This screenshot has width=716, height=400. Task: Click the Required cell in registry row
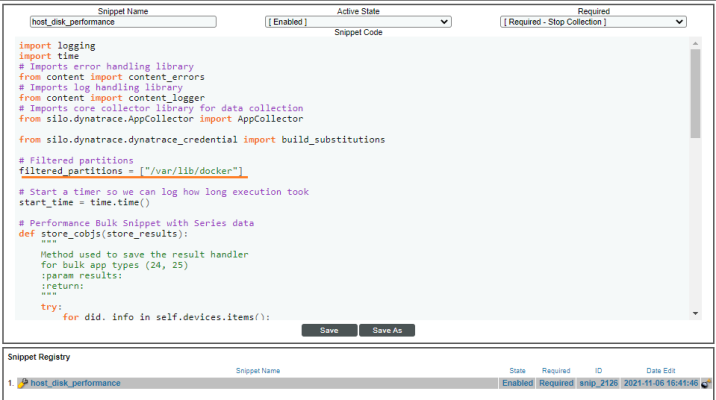[x=556, y=383]
